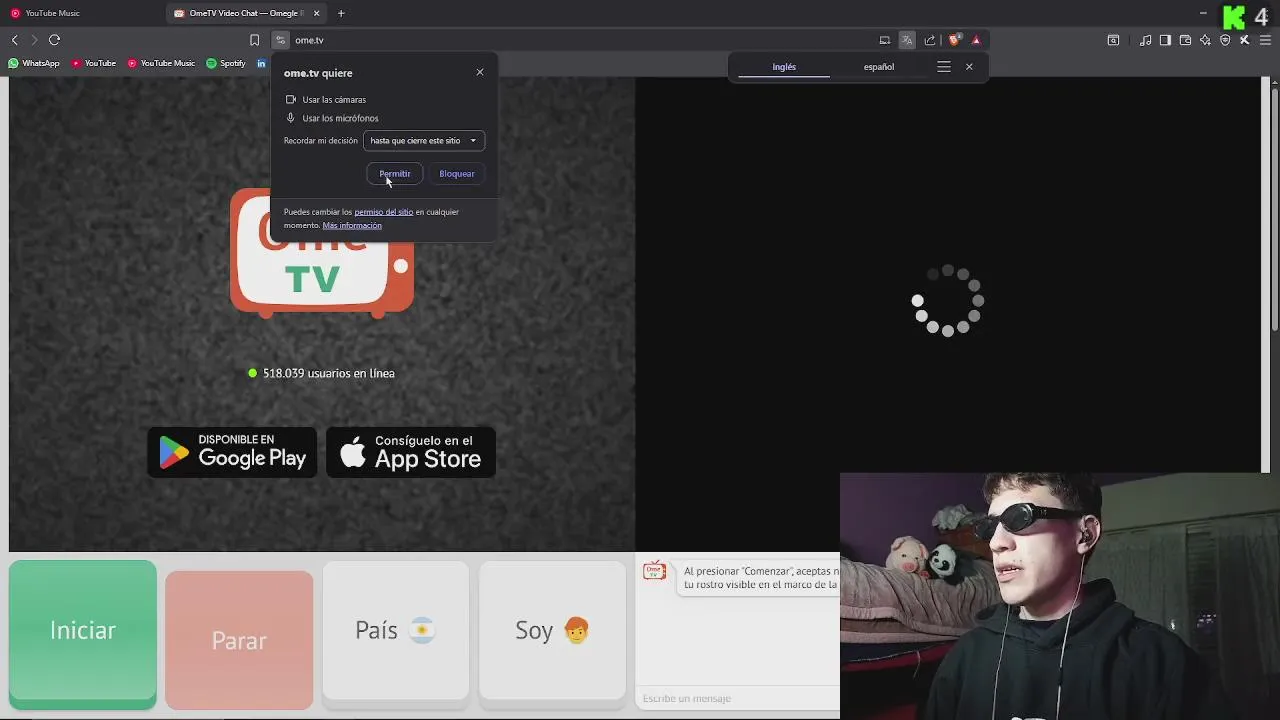Open the Brave Wallet icon
The image size is (1280, 720).
pos(1185,40)
